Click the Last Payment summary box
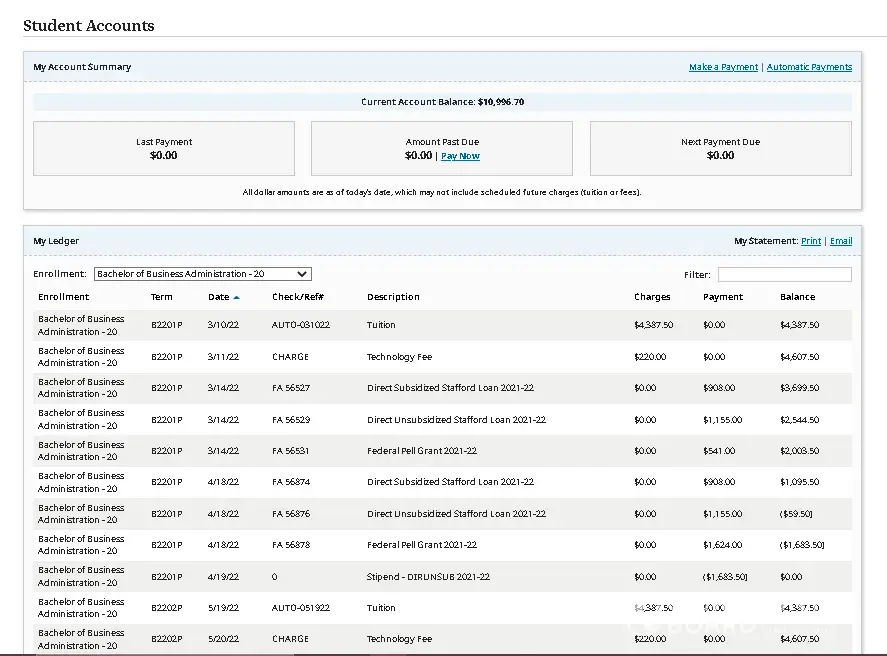Image resolution: width=887 pixels, height=656 pixels. click(164, 149)
